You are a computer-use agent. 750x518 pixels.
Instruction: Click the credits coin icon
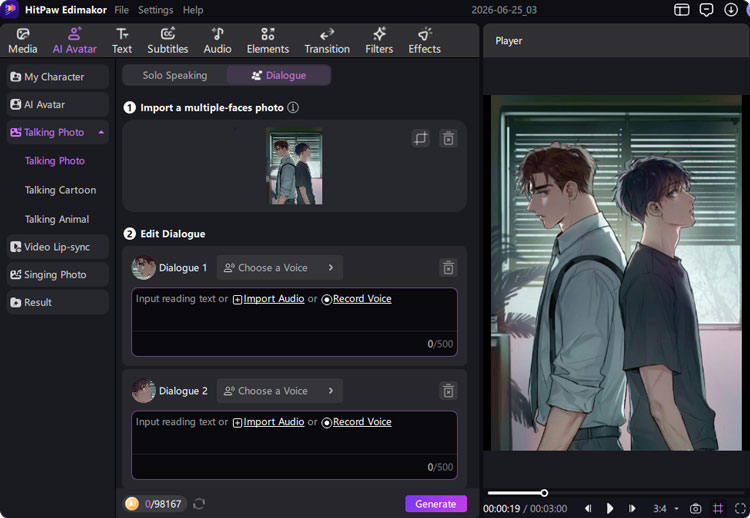pos(132,504)
